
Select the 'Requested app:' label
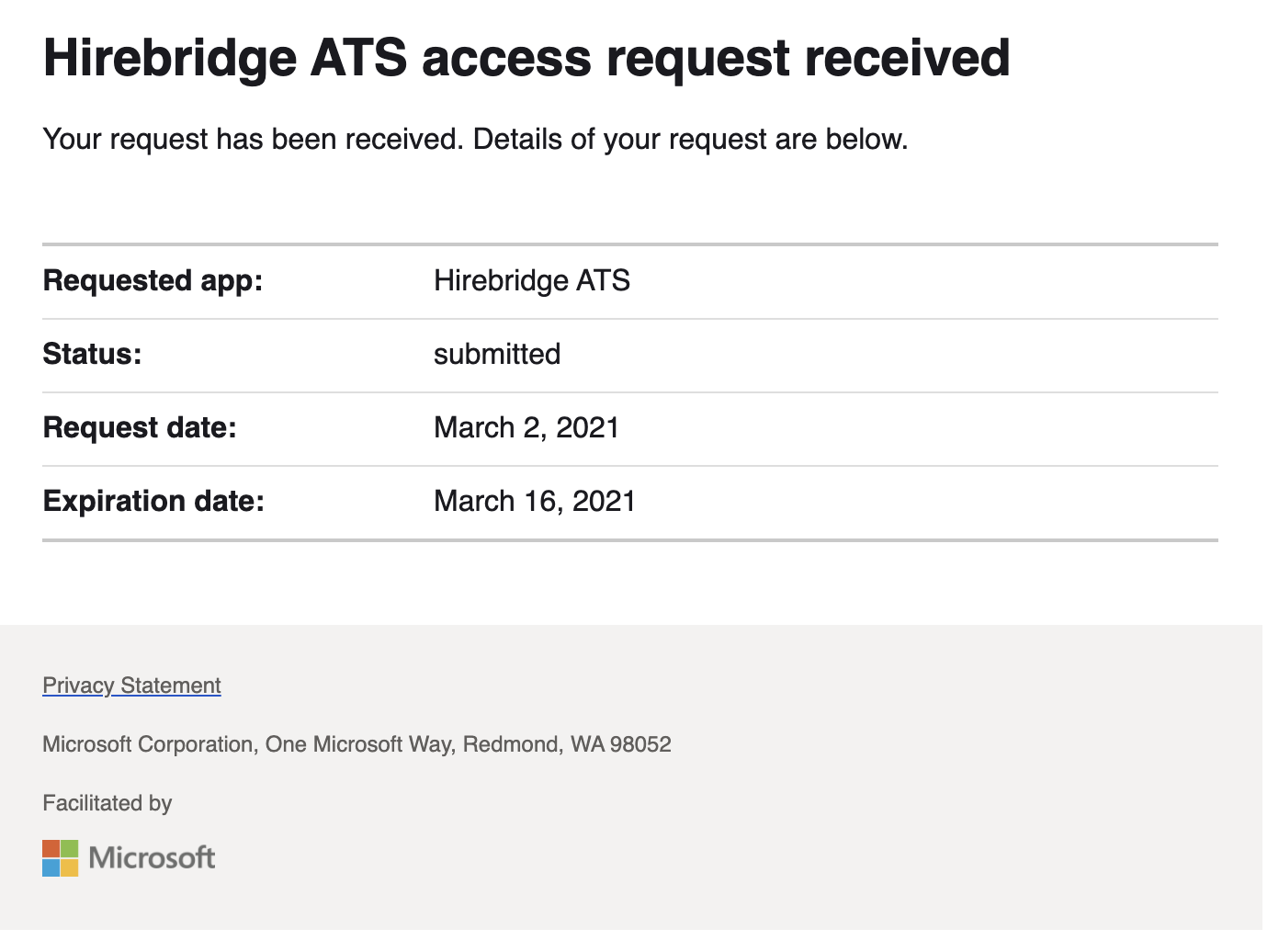point(153,280)
